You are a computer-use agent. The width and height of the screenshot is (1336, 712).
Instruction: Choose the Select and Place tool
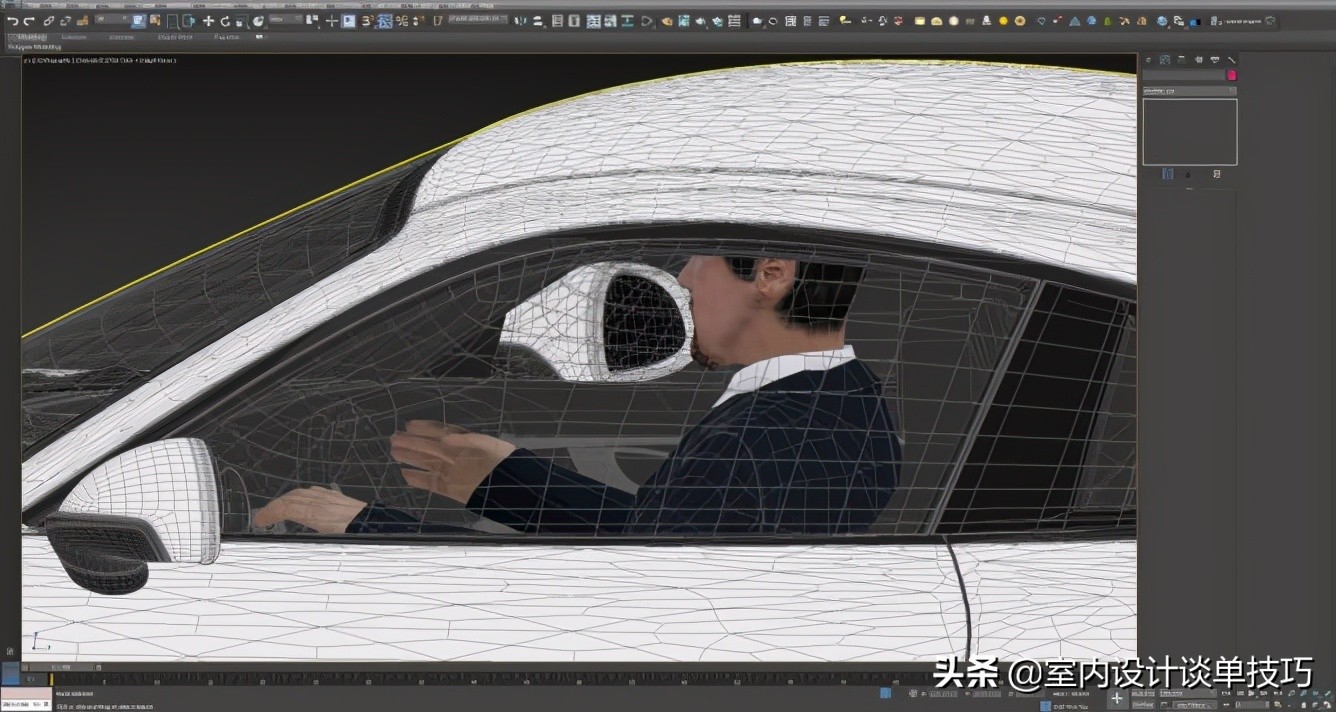tap(258, 21)
